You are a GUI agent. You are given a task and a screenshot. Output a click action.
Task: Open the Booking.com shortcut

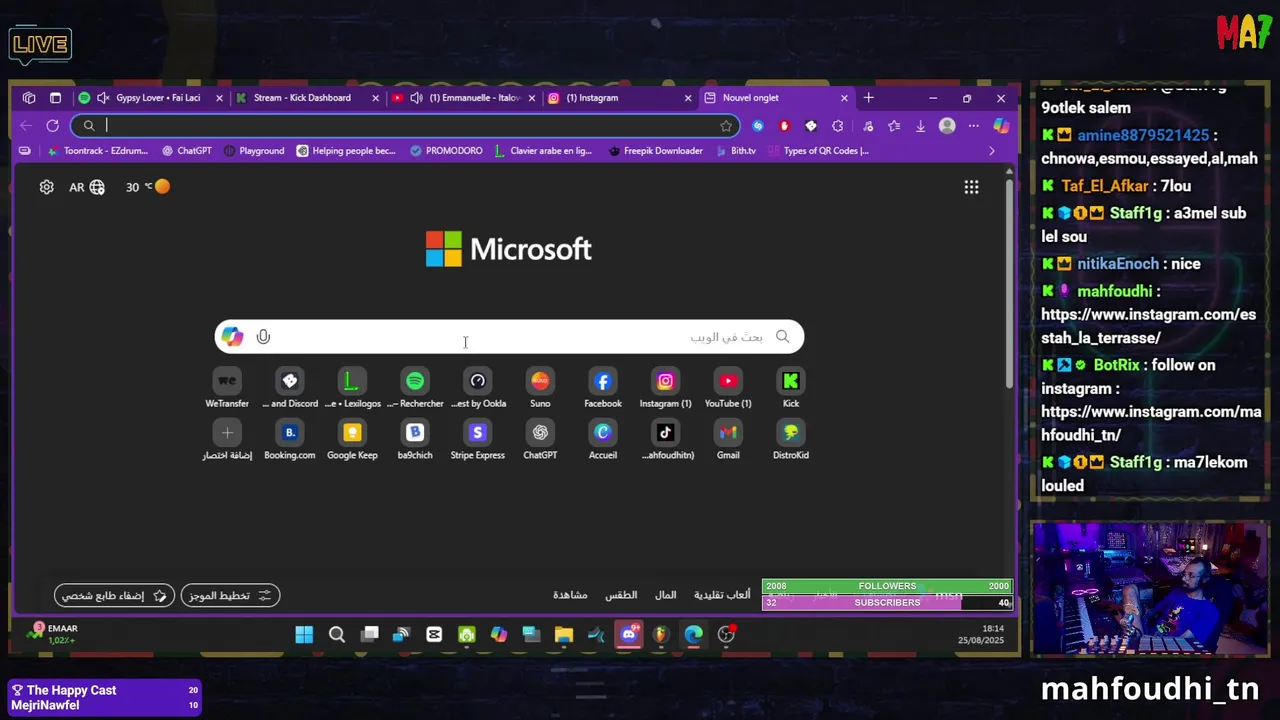coord(290,440)
